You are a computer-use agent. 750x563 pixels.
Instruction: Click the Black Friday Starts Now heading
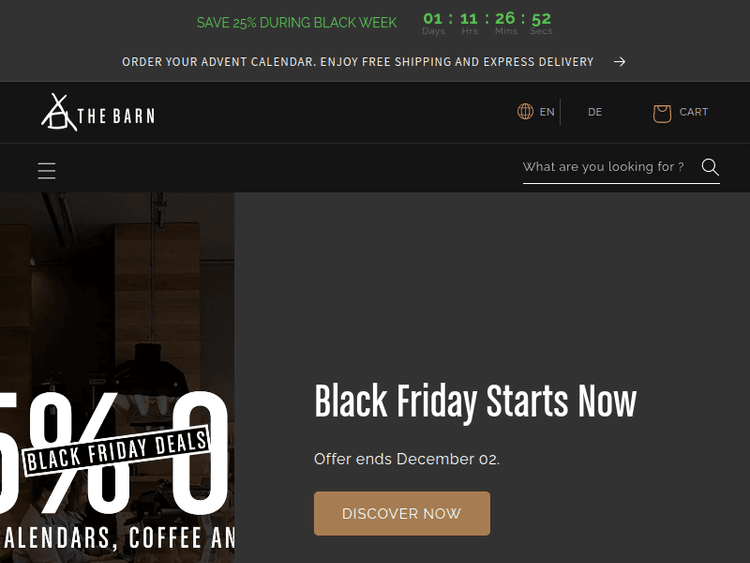[x=475, y=401]
